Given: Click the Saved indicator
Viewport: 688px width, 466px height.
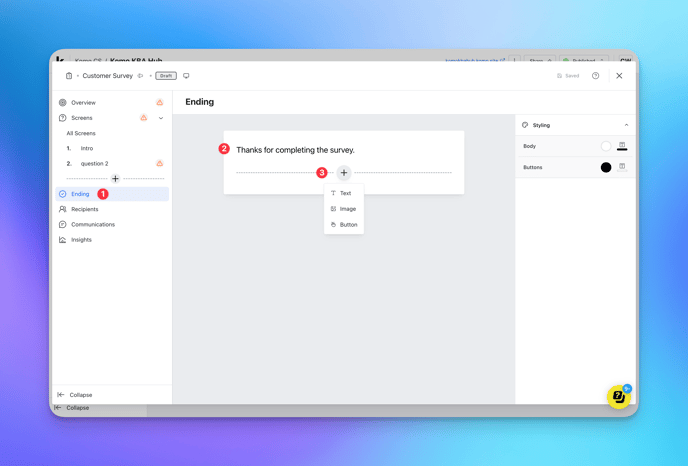Looking at the screenshot, I should coord(568,76).
